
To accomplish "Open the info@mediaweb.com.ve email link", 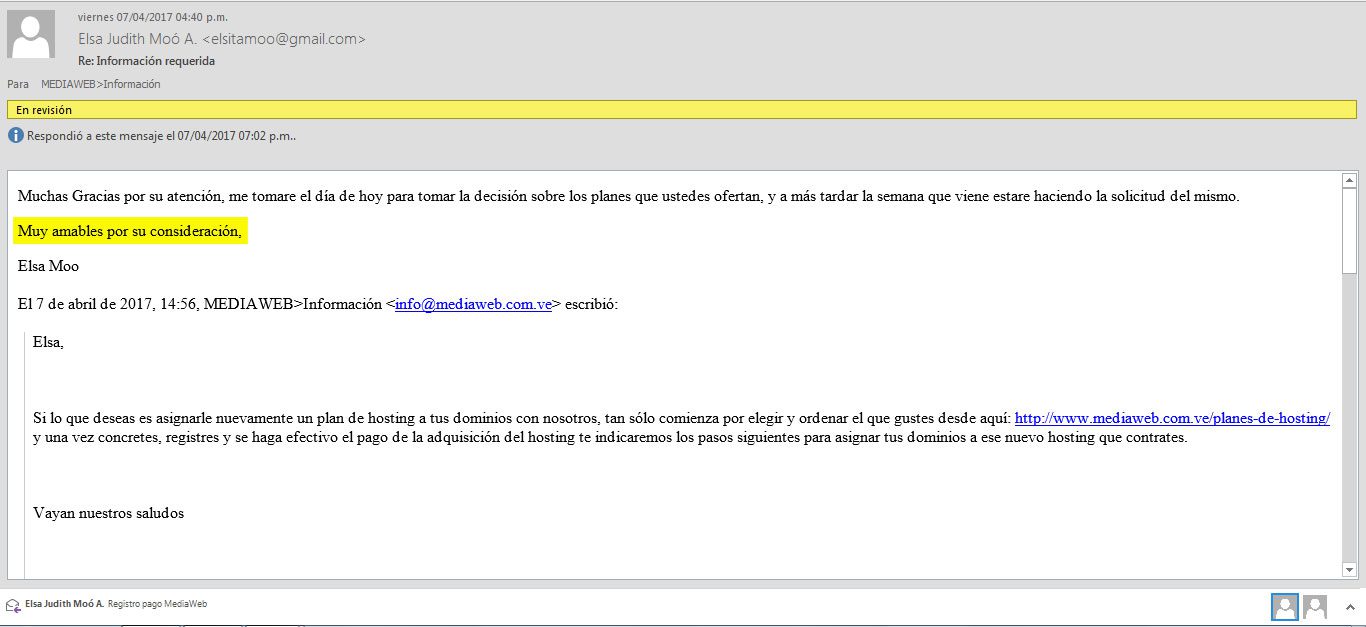I will click(x=474, y=305).
